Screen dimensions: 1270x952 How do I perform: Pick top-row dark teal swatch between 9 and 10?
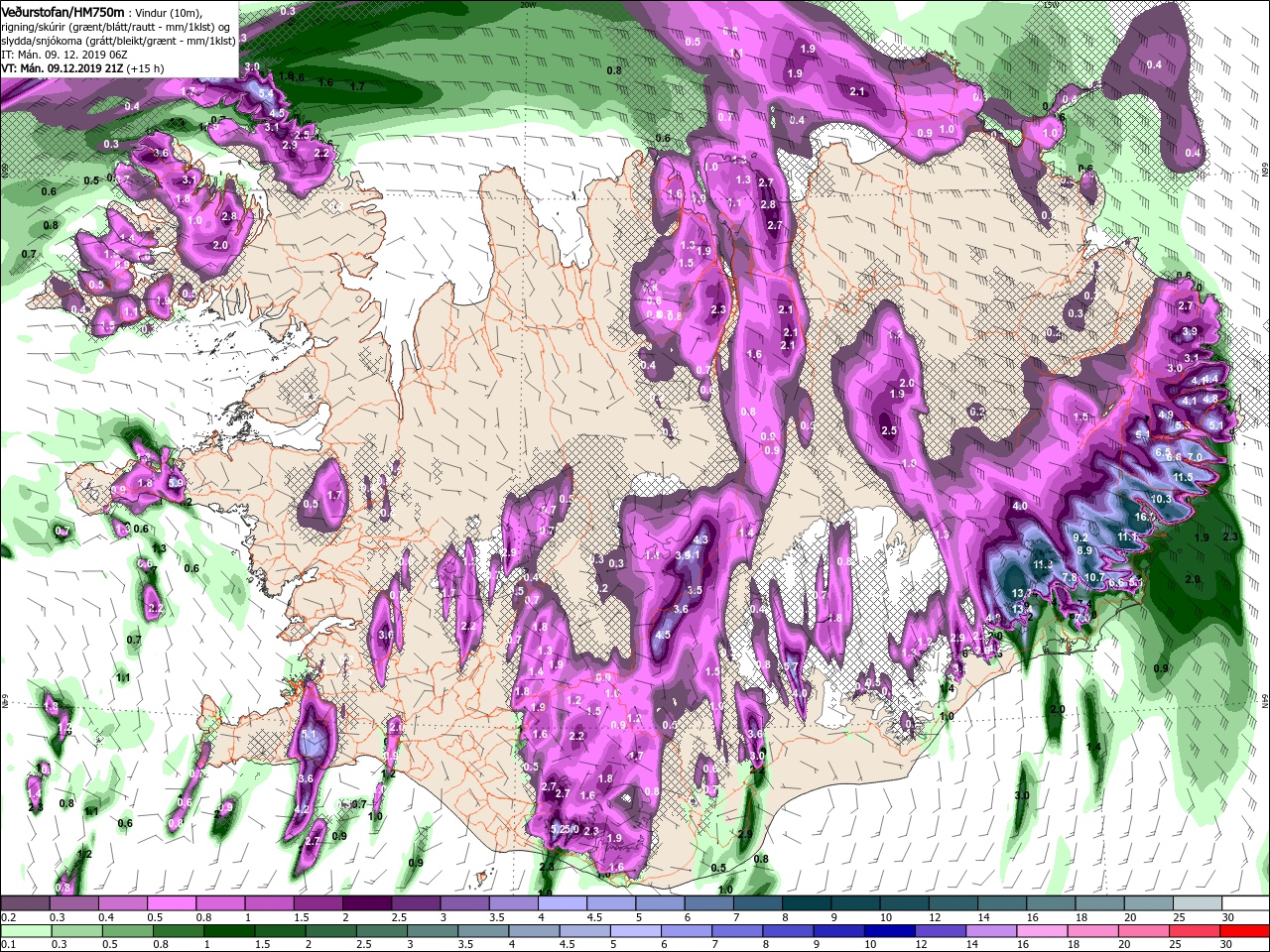[853, 903]
